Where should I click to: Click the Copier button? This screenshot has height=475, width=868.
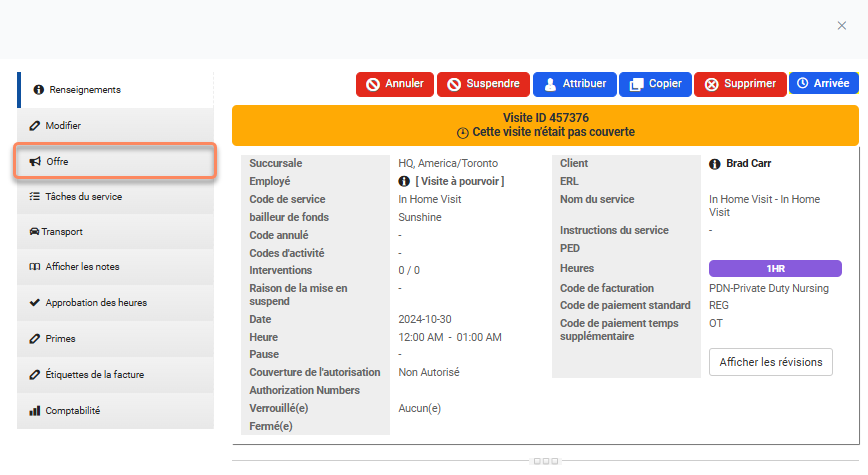654,84
